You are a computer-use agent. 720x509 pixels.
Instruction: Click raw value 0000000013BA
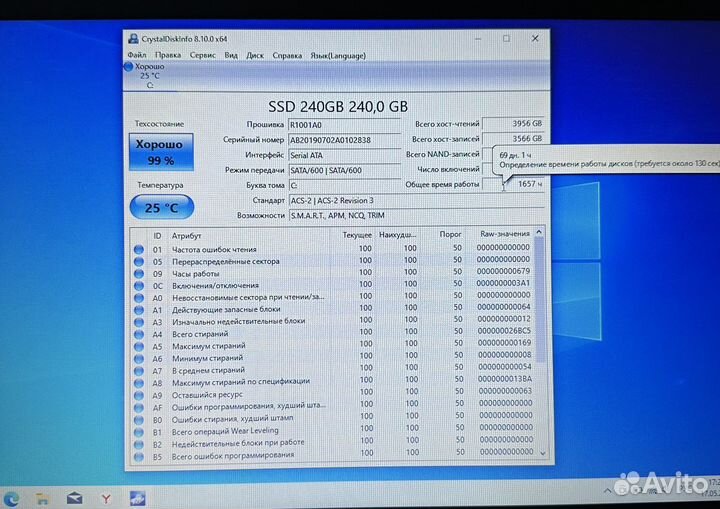pos(505,379)
